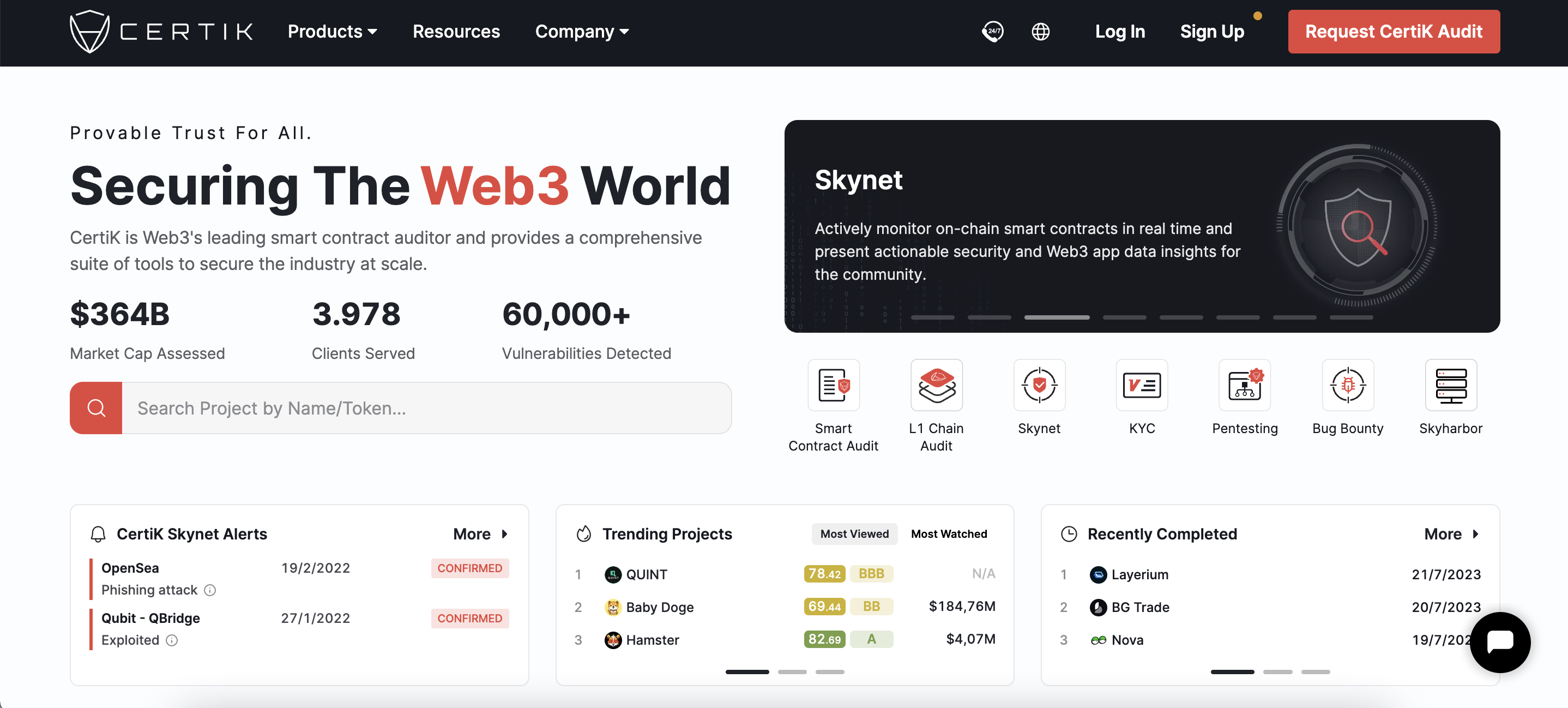This screenshot has width=1568, height=708.
Task: Click the QUINT project logo
Action: [x=612, y=575]
